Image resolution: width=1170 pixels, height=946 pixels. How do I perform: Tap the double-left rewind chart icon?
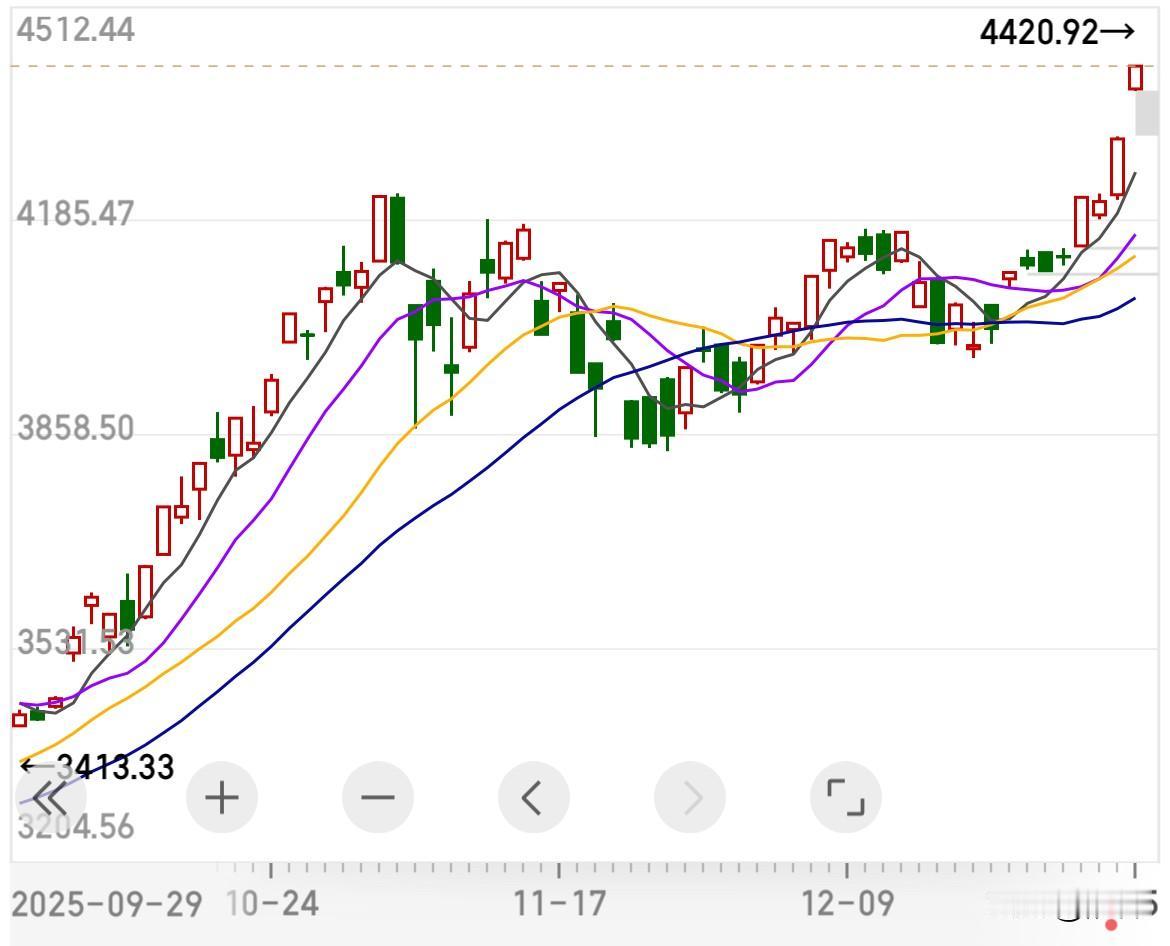click(50, 798)
